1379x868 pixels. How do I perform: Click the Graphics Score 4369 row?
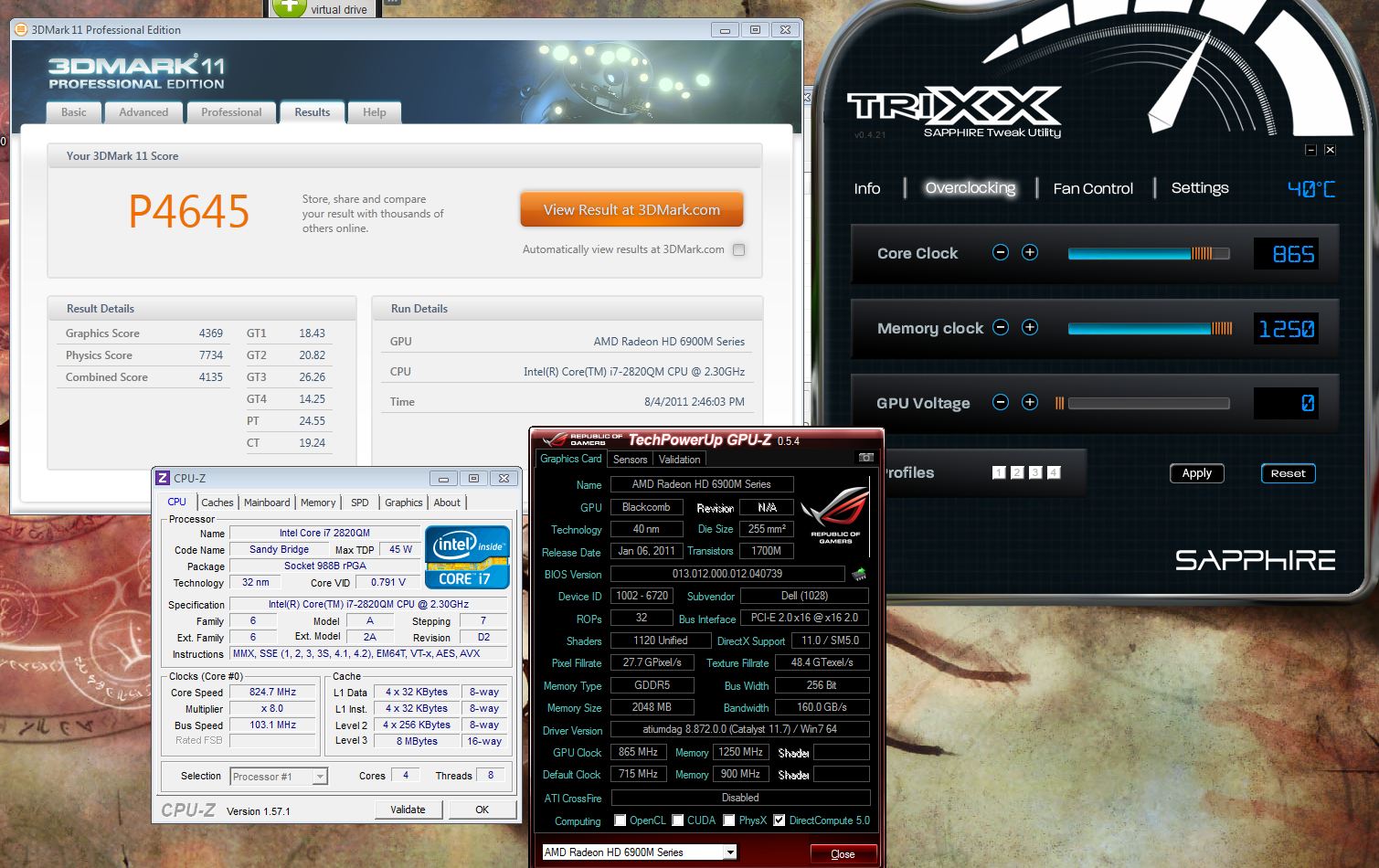[143, 333]
